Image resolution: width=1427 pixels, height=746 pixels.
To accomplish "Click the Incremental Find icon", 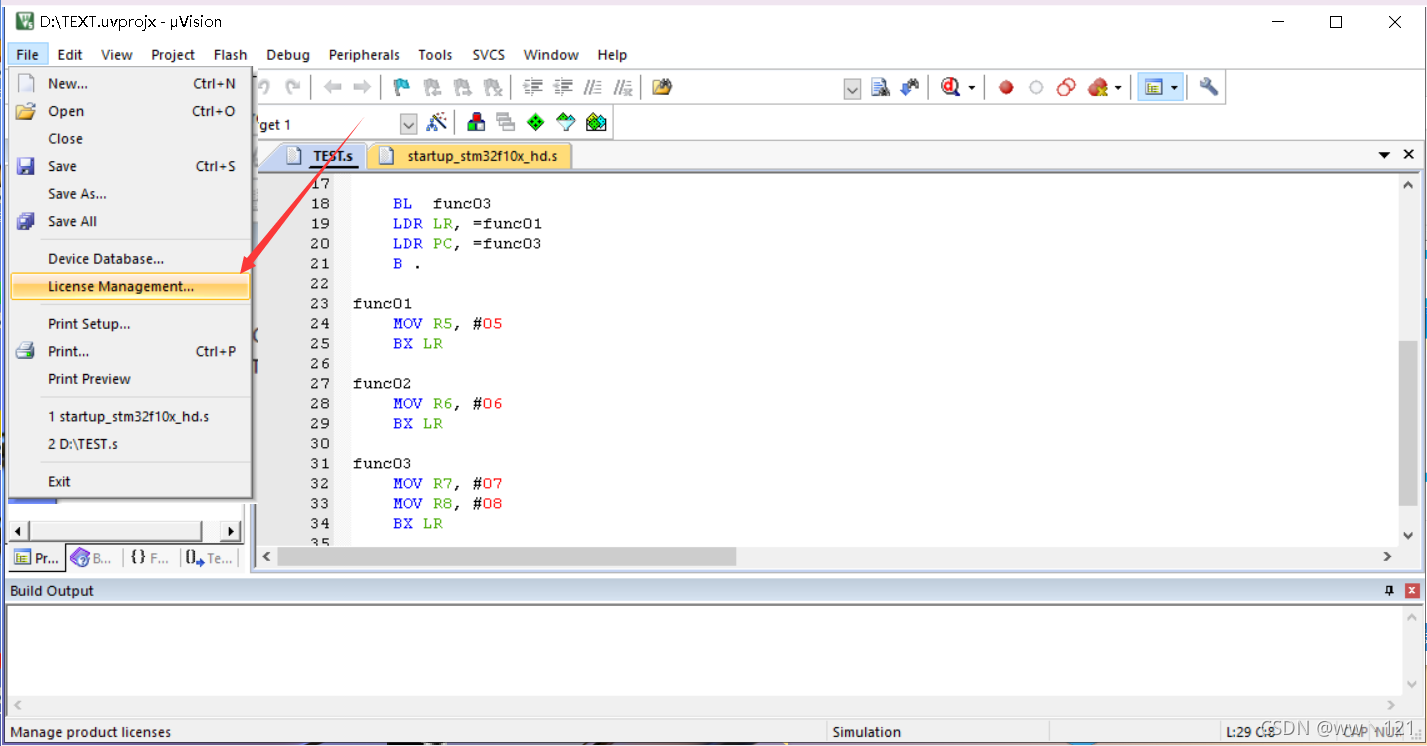I will (x=910, y=88).
